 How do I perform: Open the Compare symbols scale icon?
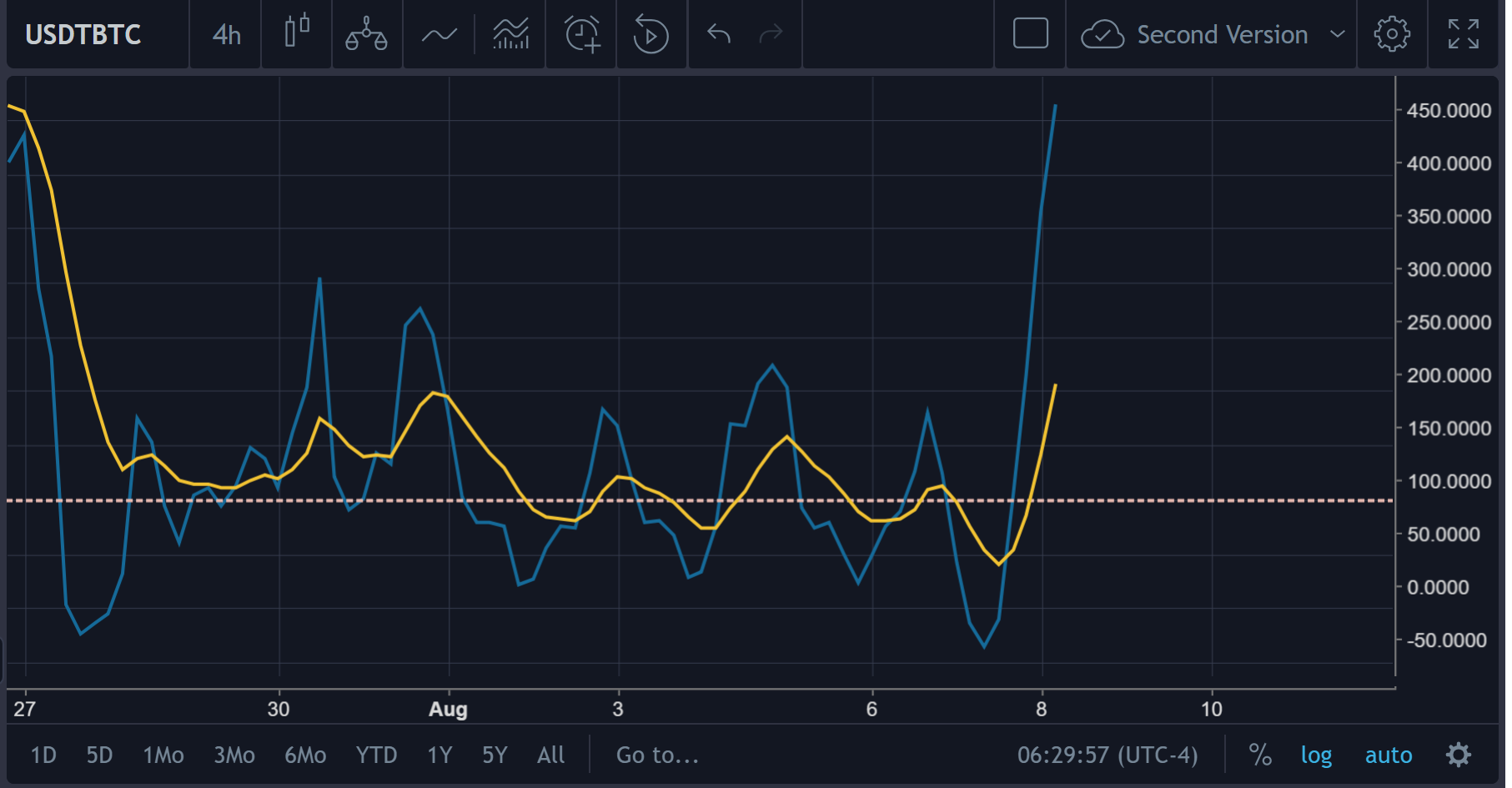(367, 34)
